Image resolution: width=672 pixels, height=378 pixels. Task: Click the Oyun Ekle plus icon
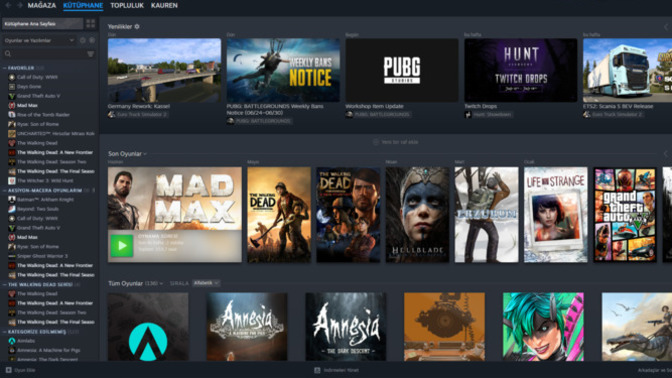(9, 370)
